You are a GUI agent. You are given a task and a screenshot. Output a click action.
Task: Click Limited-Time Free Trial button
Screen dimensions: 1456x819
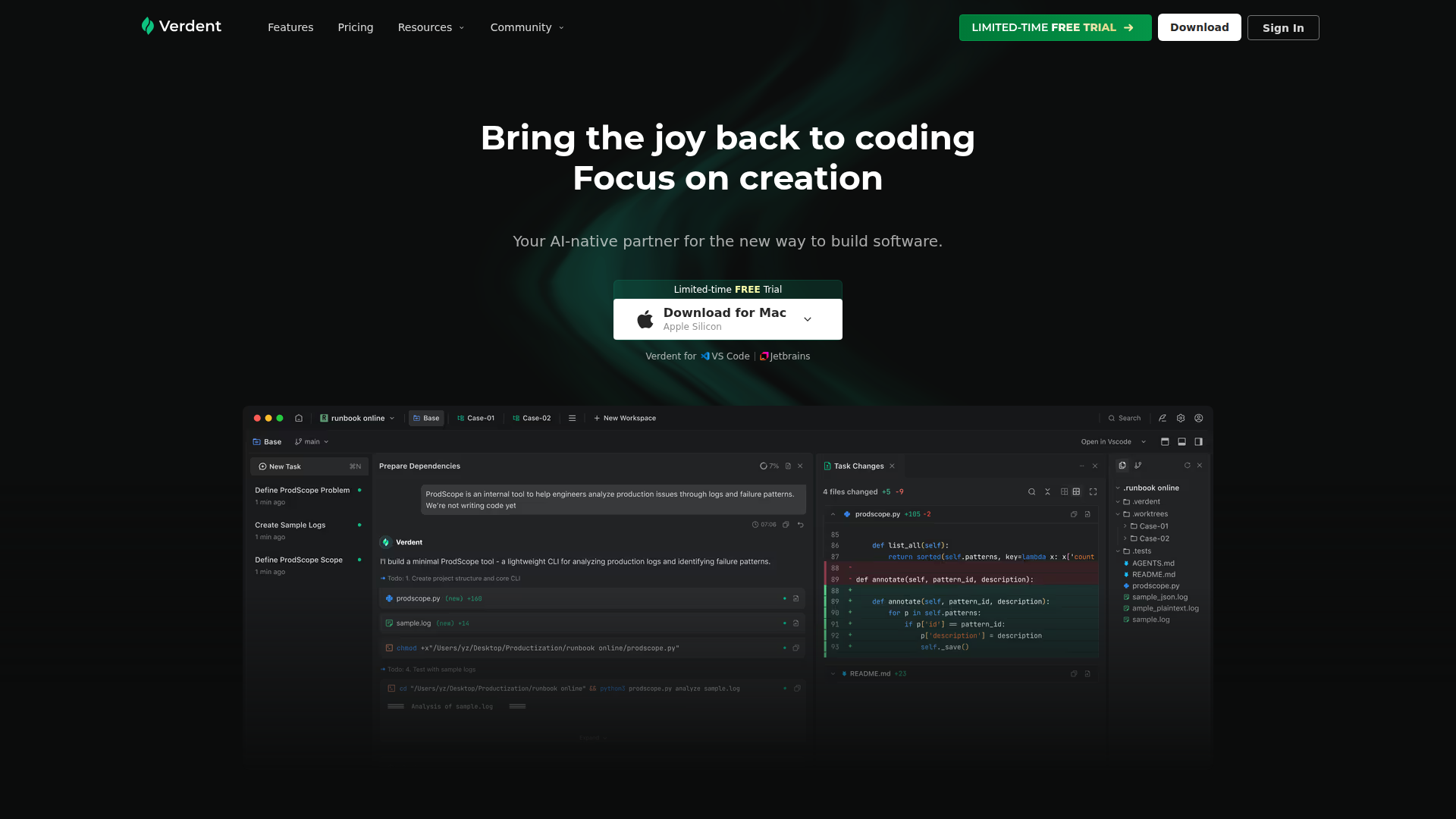tap(1055, 27)
